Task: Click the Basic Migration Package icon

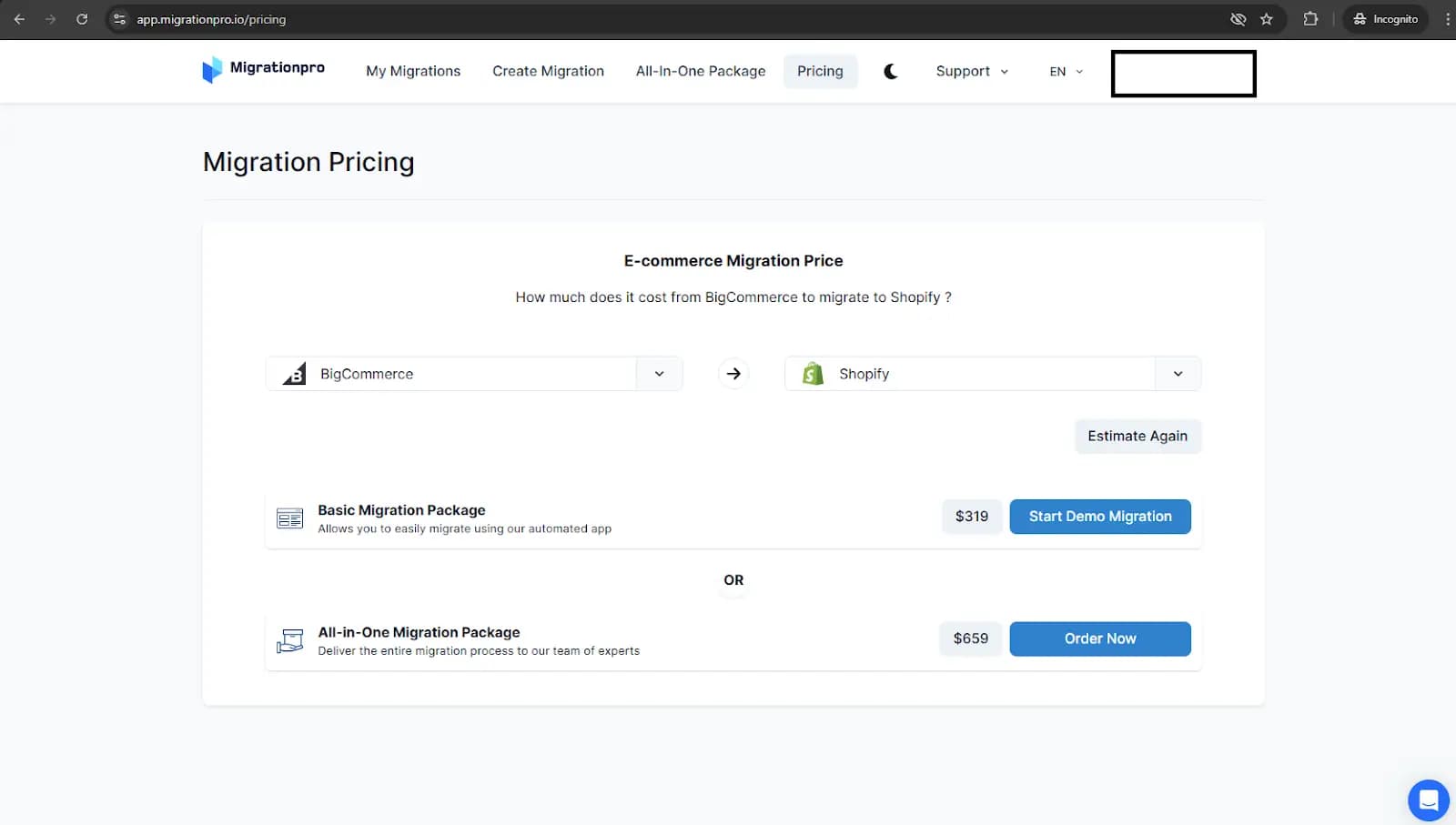Action: pos(289,518)
